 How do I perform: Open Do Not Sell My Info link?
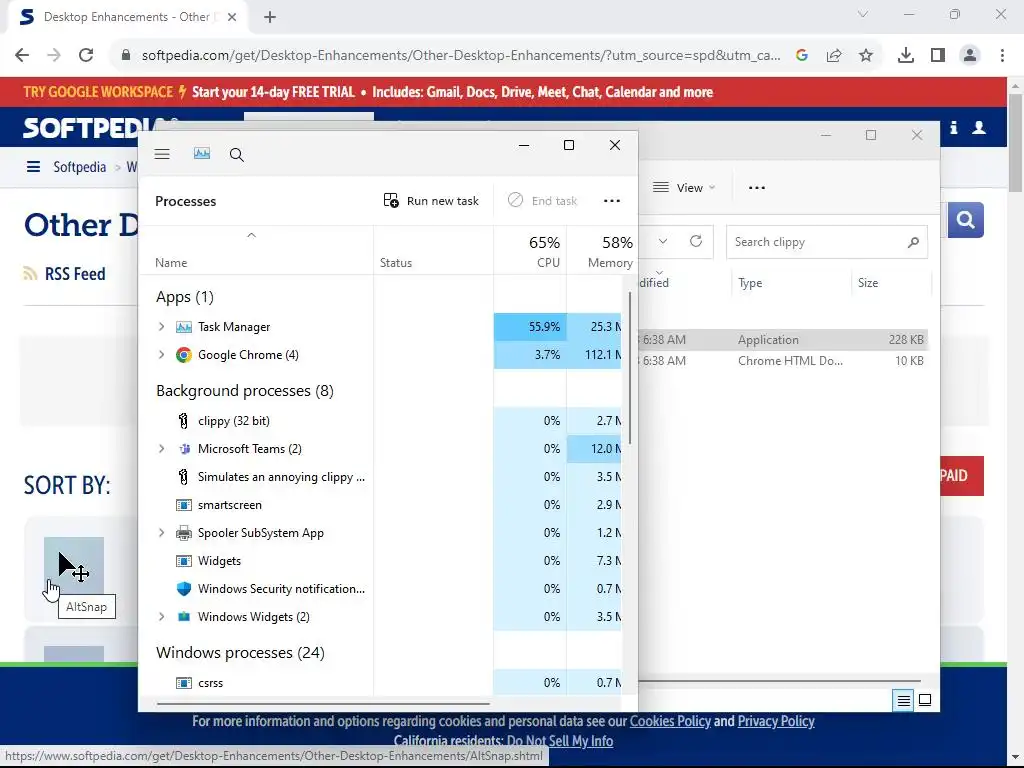point(560,741)
